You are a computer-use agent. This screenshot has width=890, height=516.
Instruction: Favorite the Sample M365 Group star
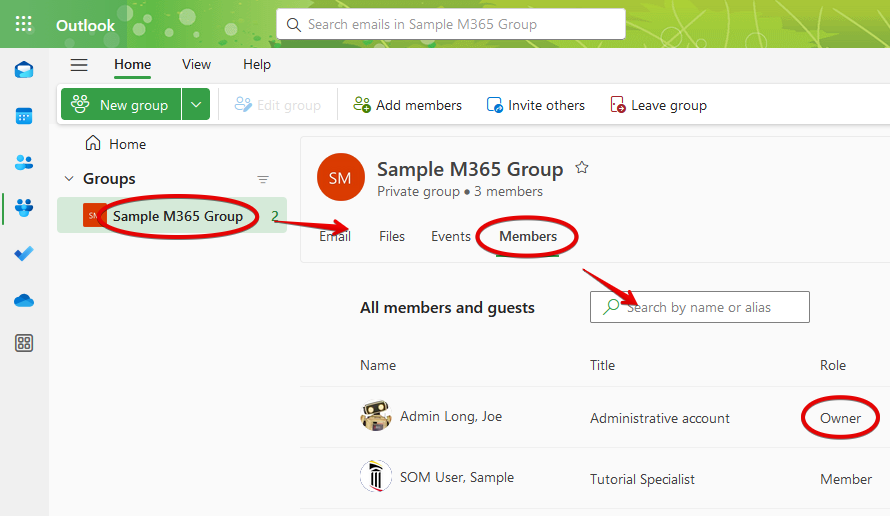point(582,168)
